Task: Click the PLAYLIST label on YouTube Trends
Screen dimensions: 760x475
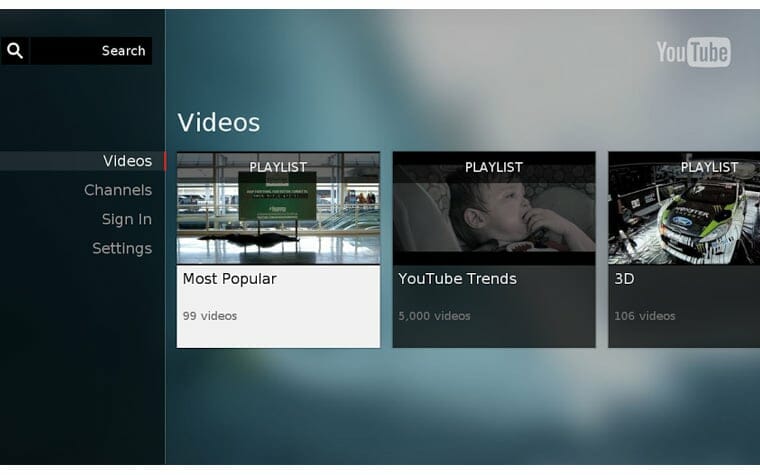Action: click(494, 167)
